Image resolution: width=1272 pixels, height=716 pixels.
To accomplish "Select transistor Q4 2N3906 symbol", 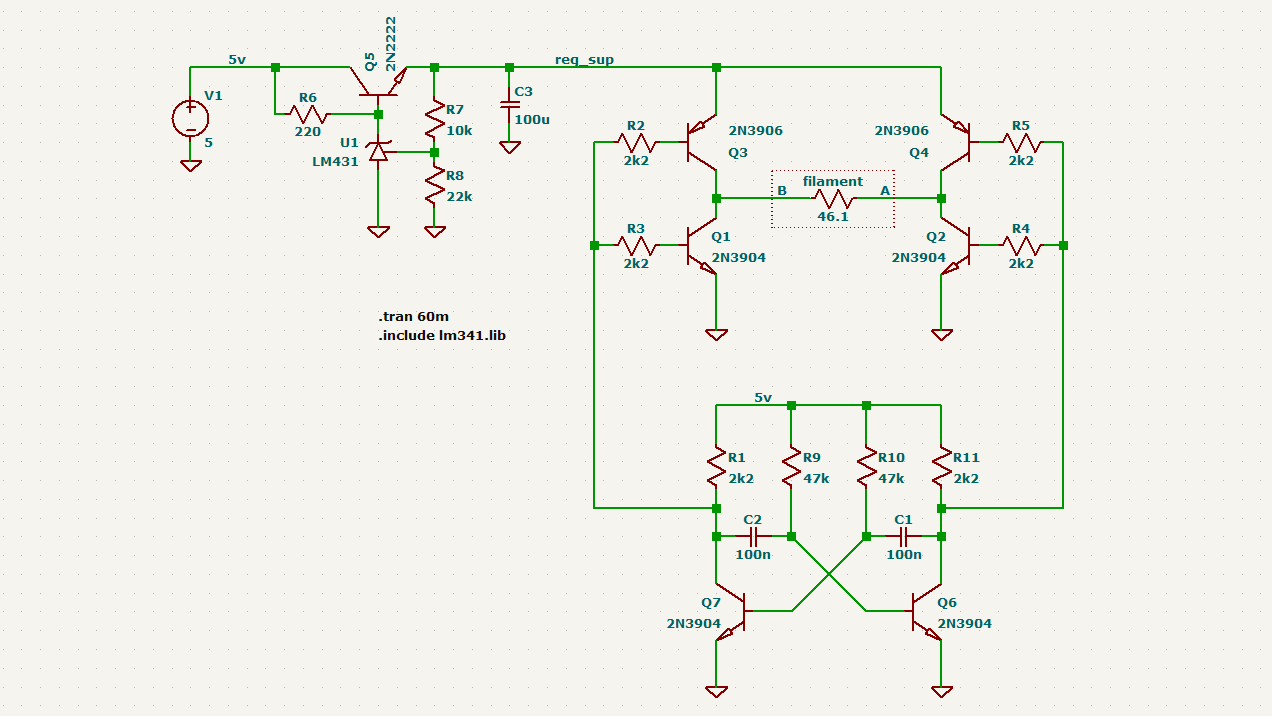I will (x=954, y=140).
